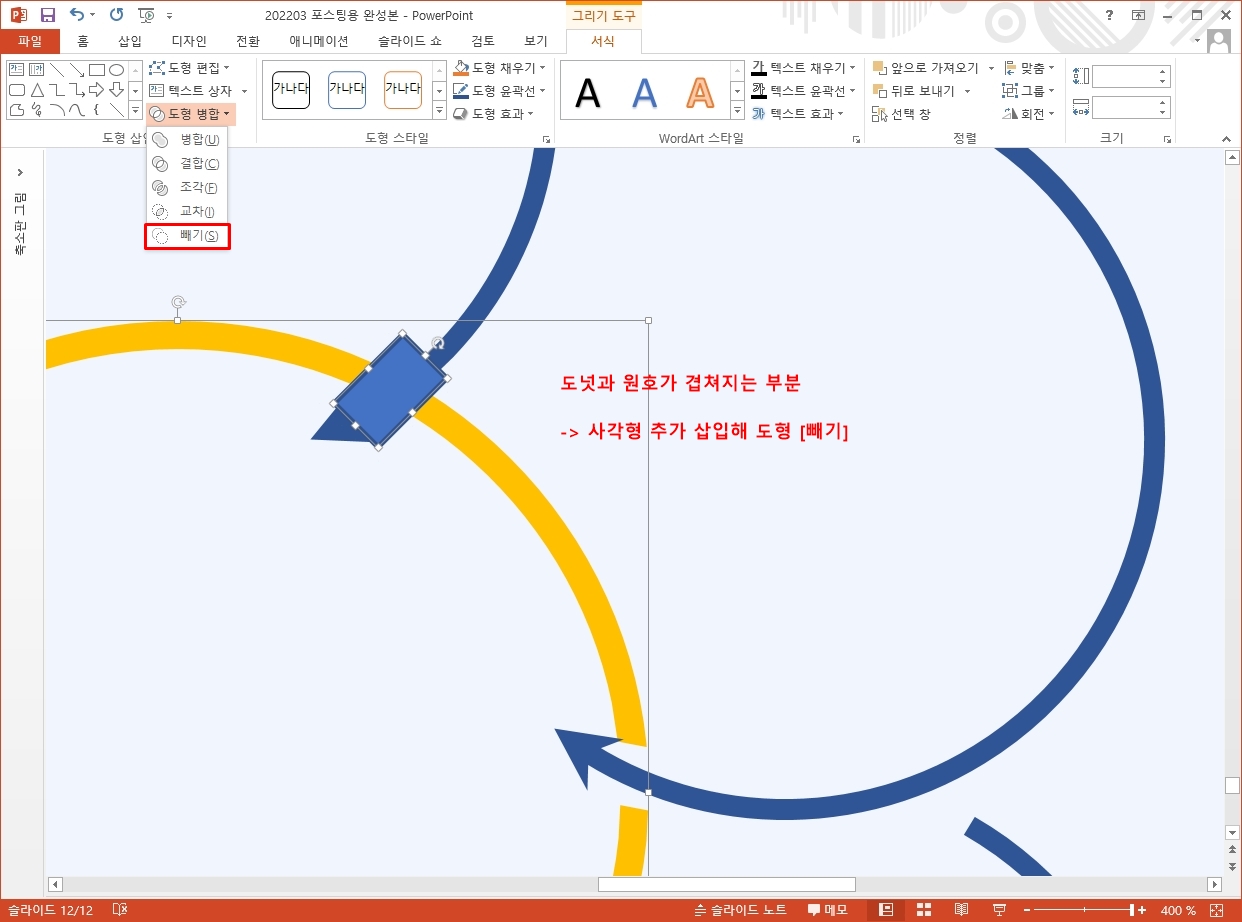The height and width of the screenshot is (922, 1242).
Task: Select the right block arrow shape
Action: pyautogui.click(x=97, y=90)
